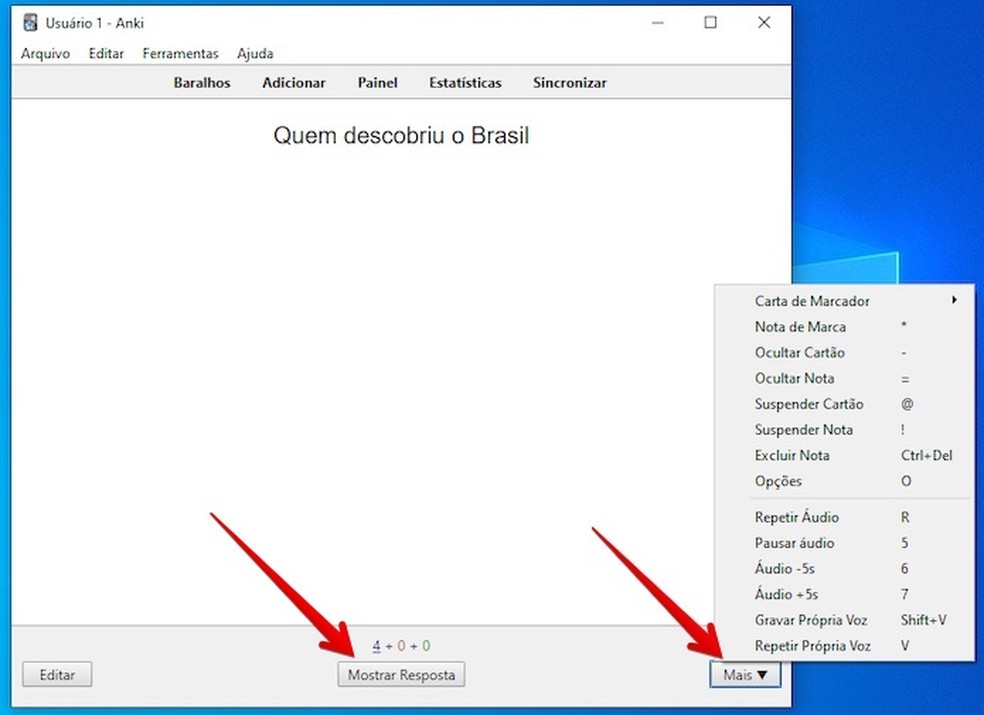The height and width of the screenshot is (715, 984).
Task: Open the Ferramentas menu
Action: click(180, 53)
